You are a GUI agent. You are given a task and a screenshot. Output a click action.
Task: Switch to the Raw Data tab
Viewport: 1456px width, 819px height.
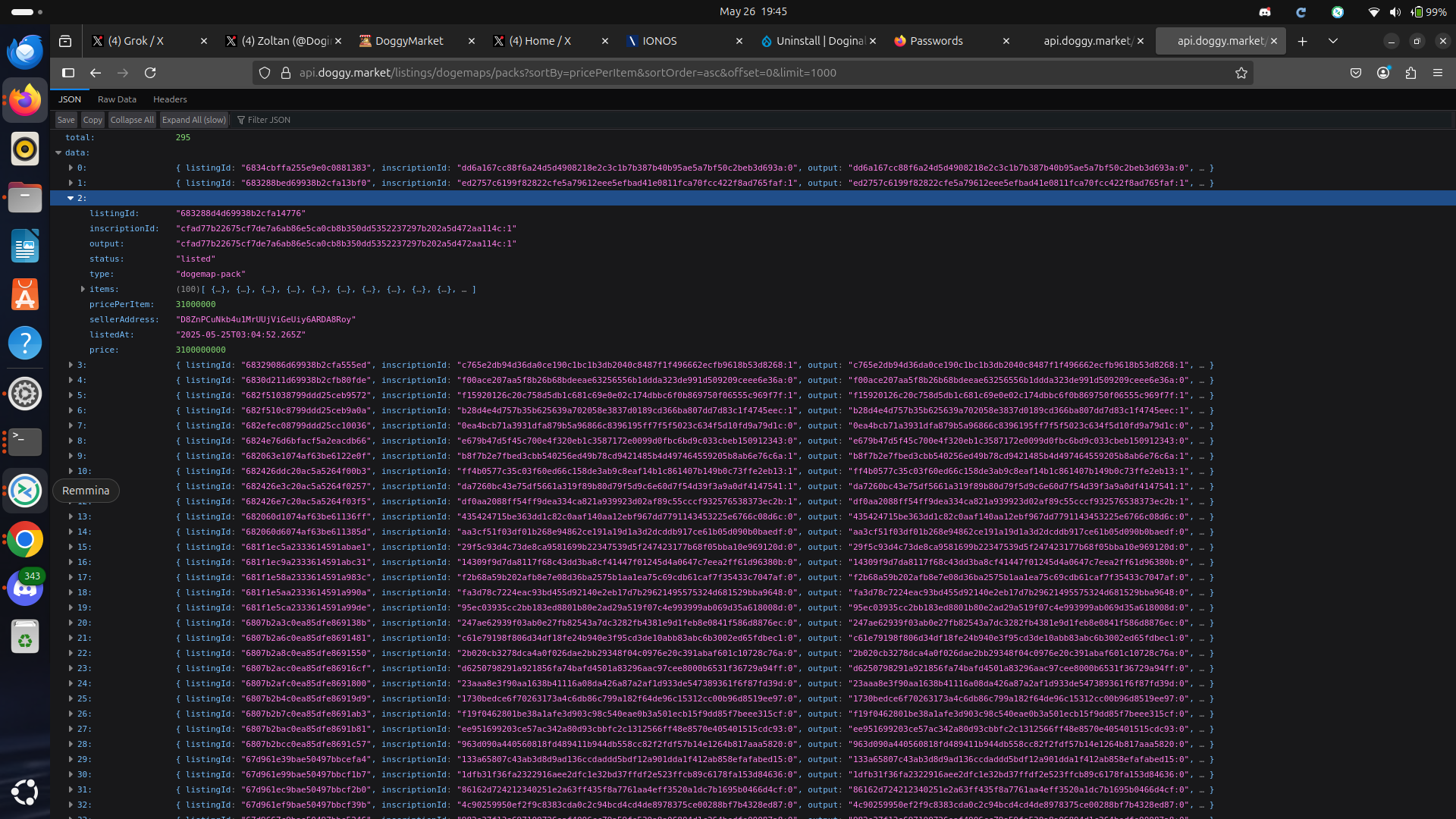click(x=117, y=99)
